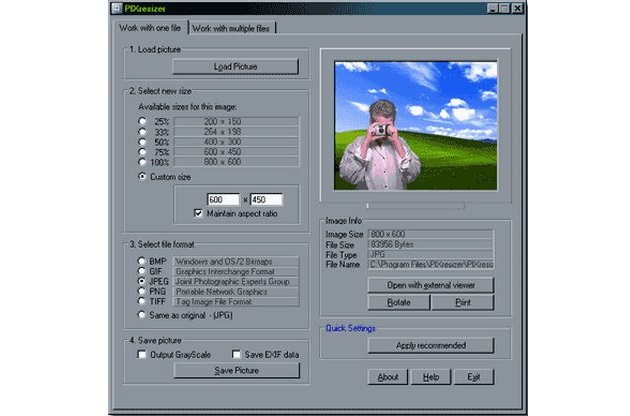Click the Rotate button
The image size is (630, 416).
click(x=399, y=303)
